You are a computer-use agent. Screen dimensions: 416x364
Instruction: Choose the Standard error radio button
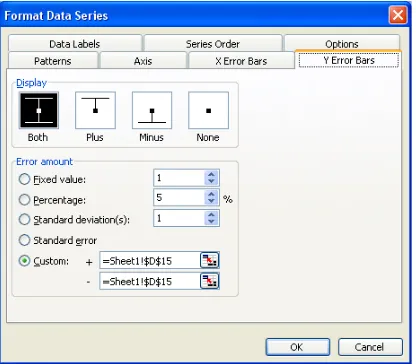pos(24,240)
